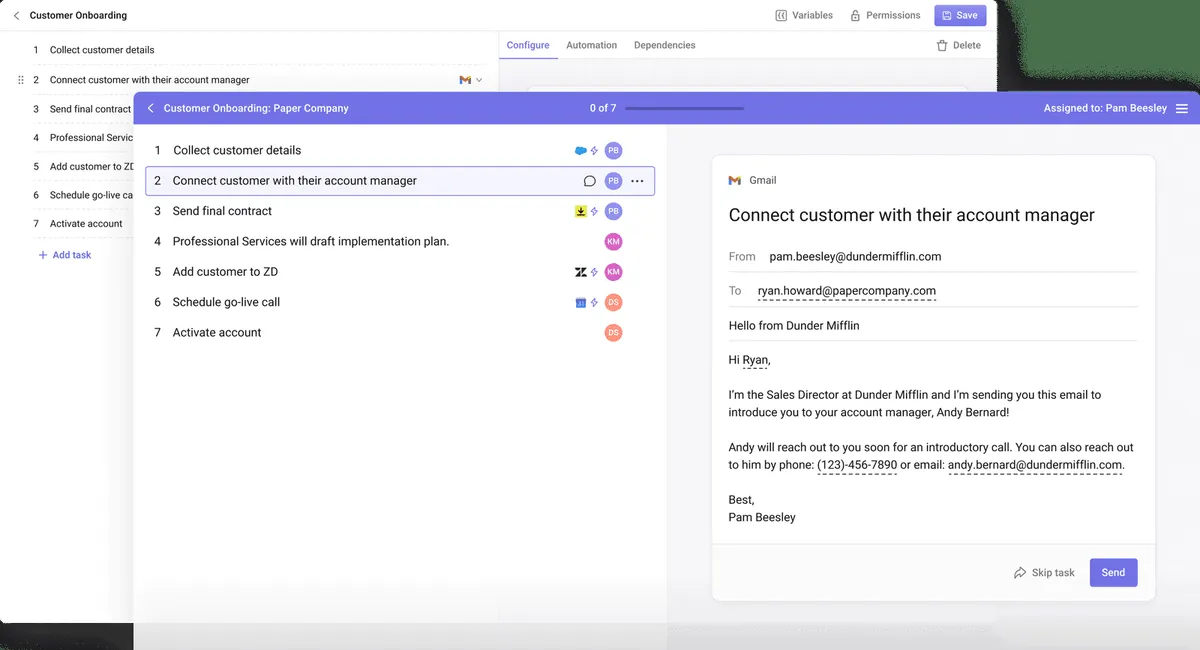This screenshot has width=1200, height=650.
Task: Click the Zendesk icon on Add customer to ZD
Action: point(580,272)
